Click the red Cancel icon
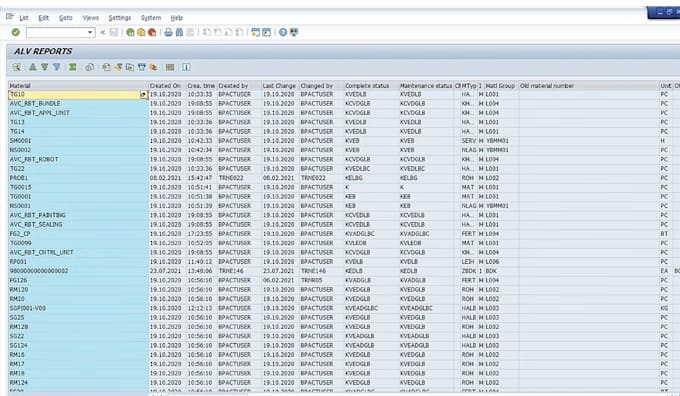This screenshot has width=680, height=396. pos(152,32)
